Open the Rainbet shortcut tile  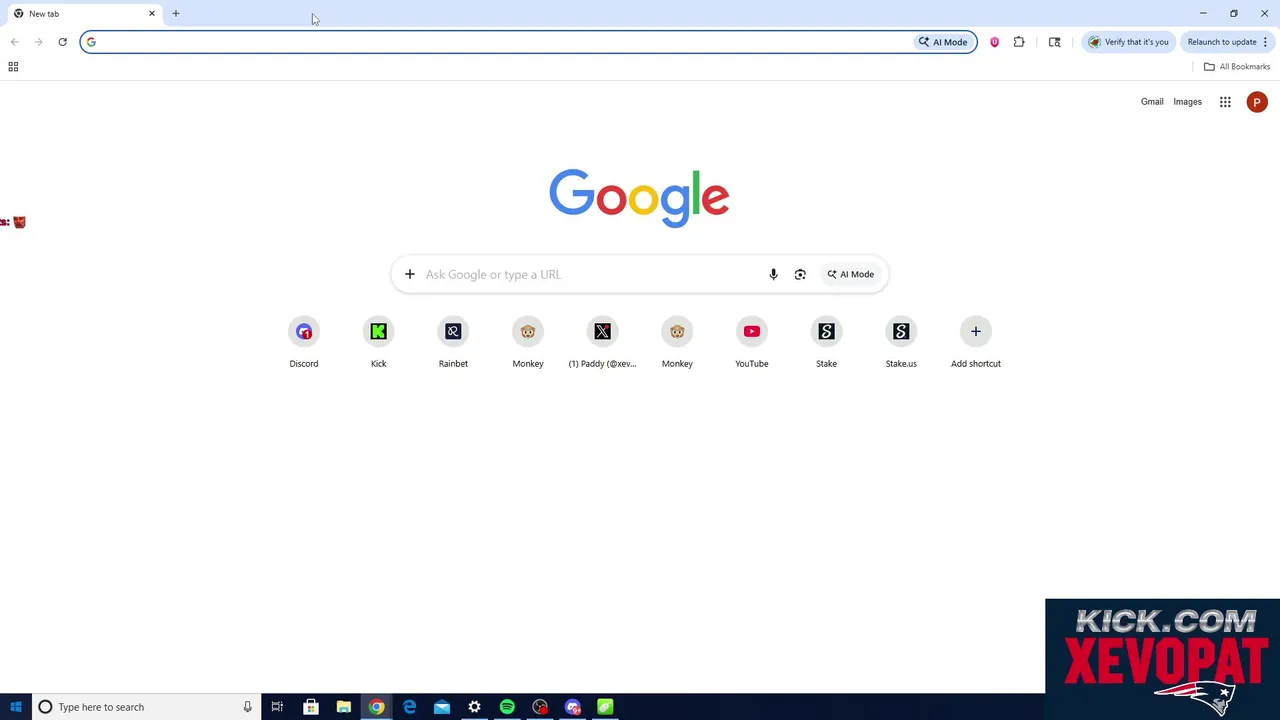coord(453,342)
